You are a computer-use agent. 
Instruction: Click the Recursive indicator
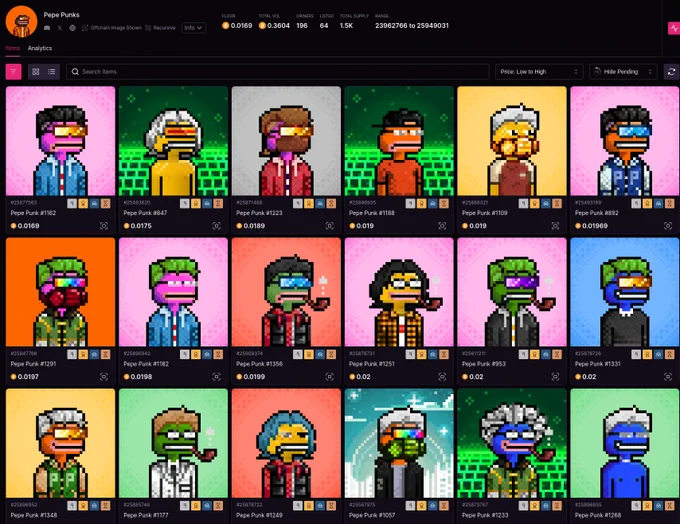[x=160, y=28]
